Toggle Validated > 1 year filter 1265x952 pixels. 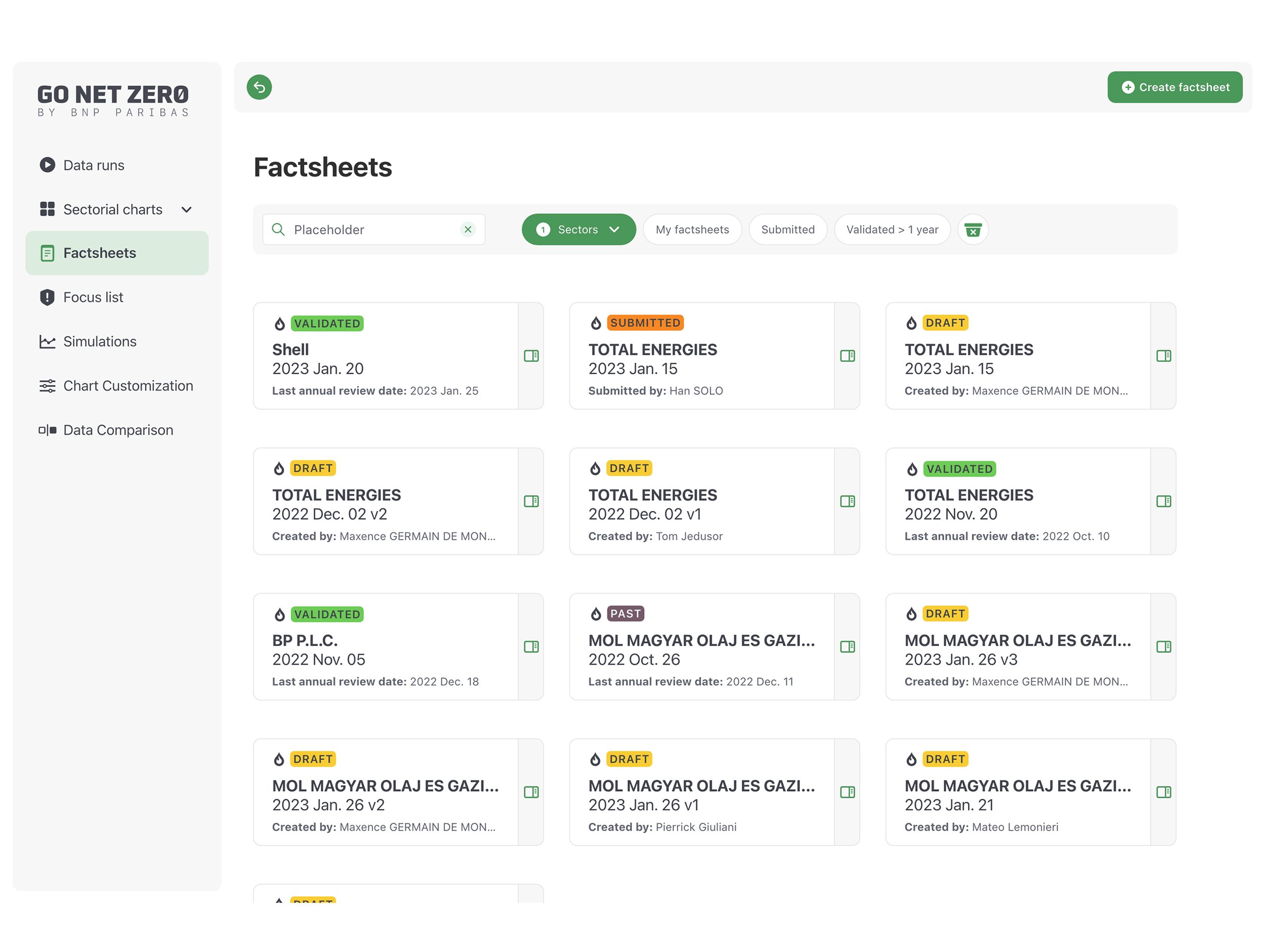pos(892,229)
